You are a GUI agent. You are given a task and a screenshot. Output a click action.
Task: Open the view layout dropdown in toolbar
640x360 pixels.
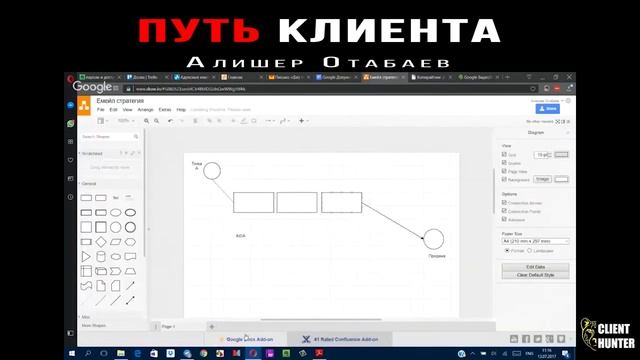tap(102, 121)
